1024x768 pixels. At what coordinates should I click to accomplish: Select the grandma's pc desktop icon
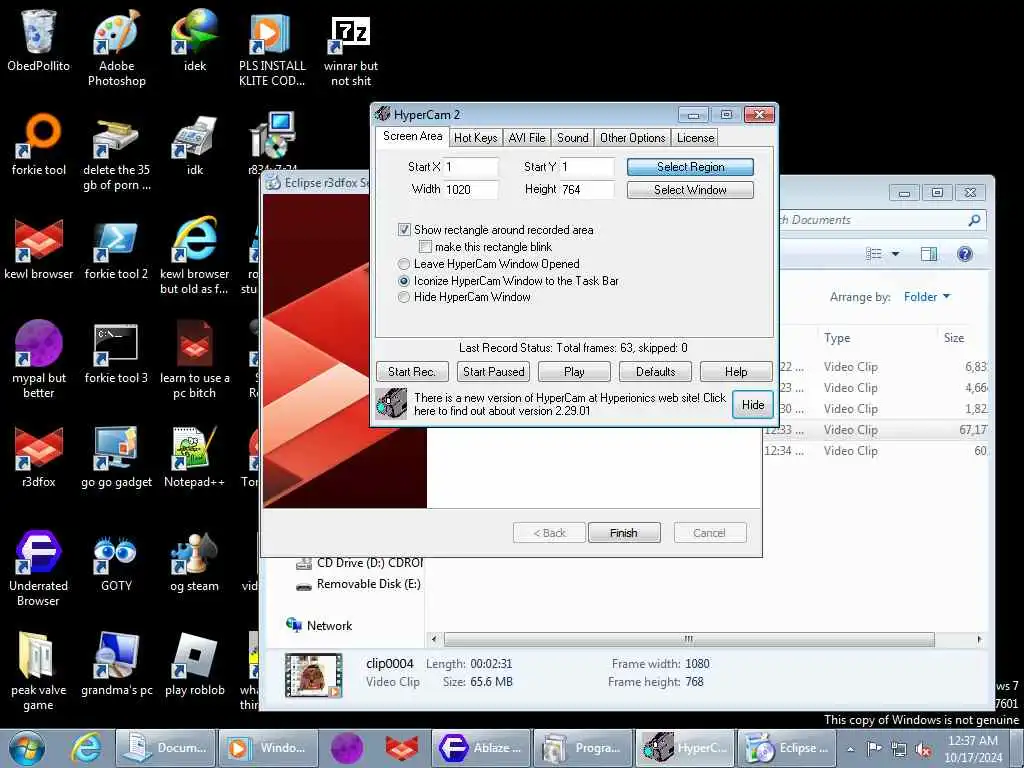pyautogui.click(x=116, y=665)
